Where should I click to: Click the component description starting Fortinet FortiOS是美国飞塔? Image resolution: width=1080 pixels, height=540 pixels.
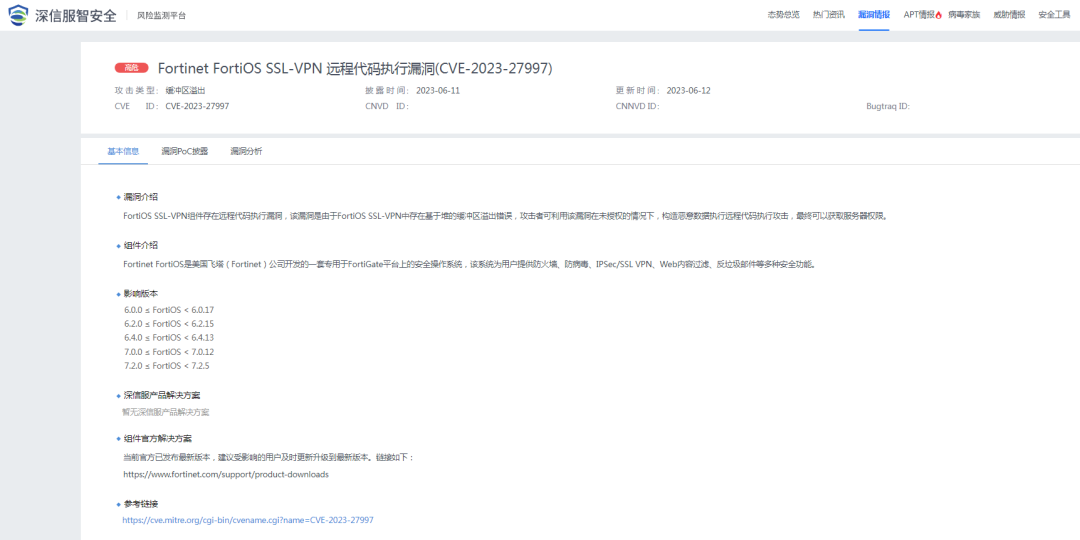tap(470, 264)
